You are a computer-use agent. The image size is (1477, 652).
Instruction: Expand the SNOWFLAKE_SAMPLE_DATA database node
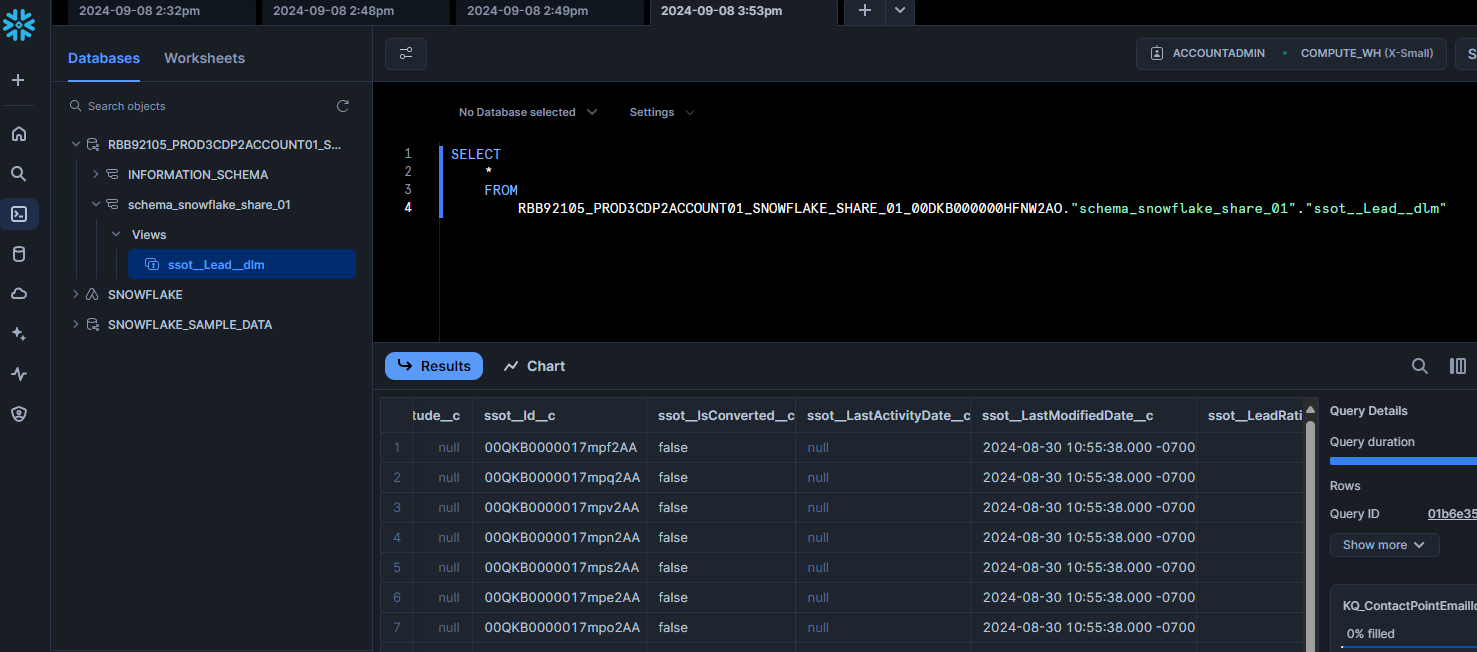(75, 325)
